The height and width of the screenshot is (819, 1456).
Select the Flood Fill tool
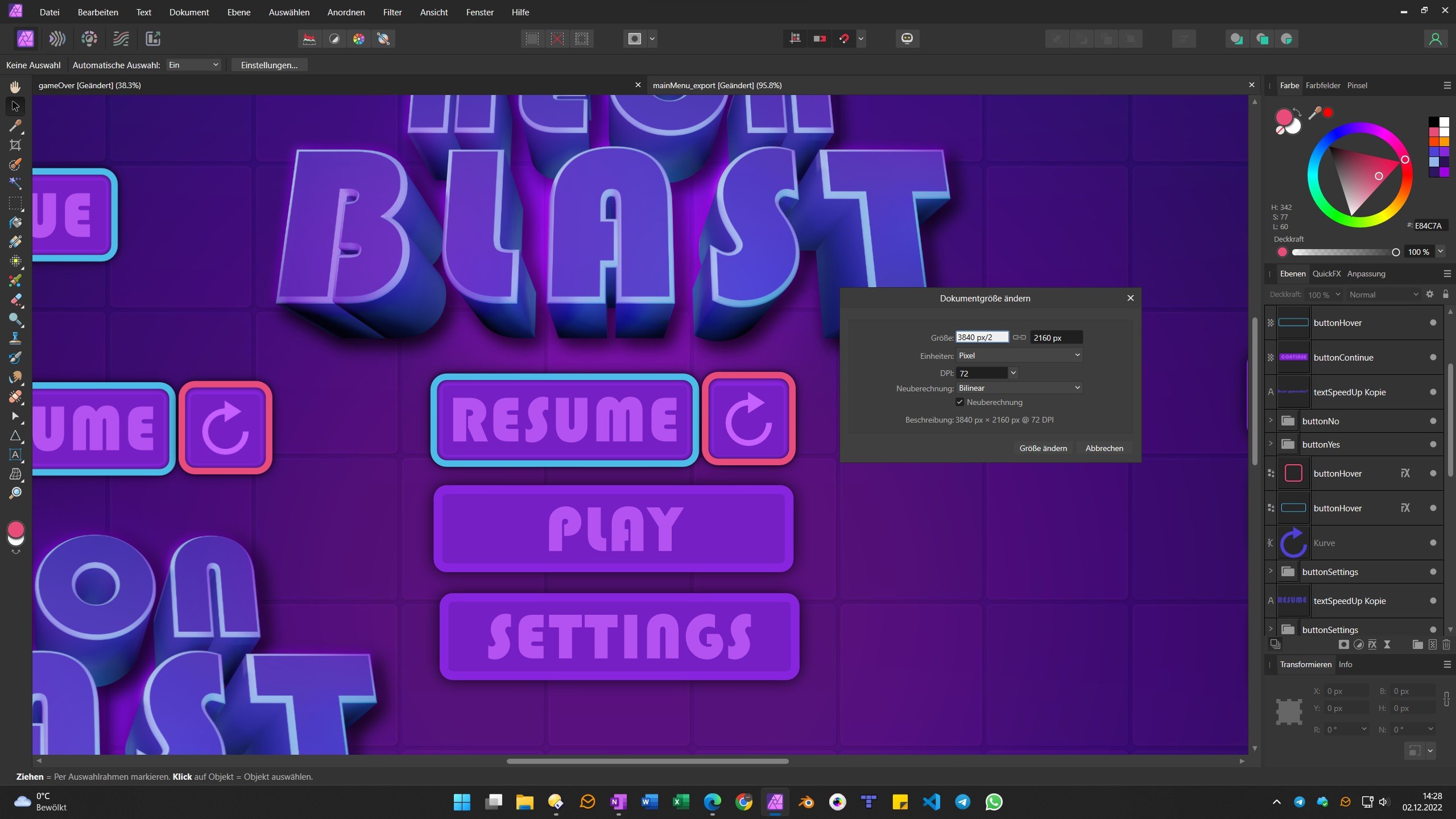click(x=15, y=222)
